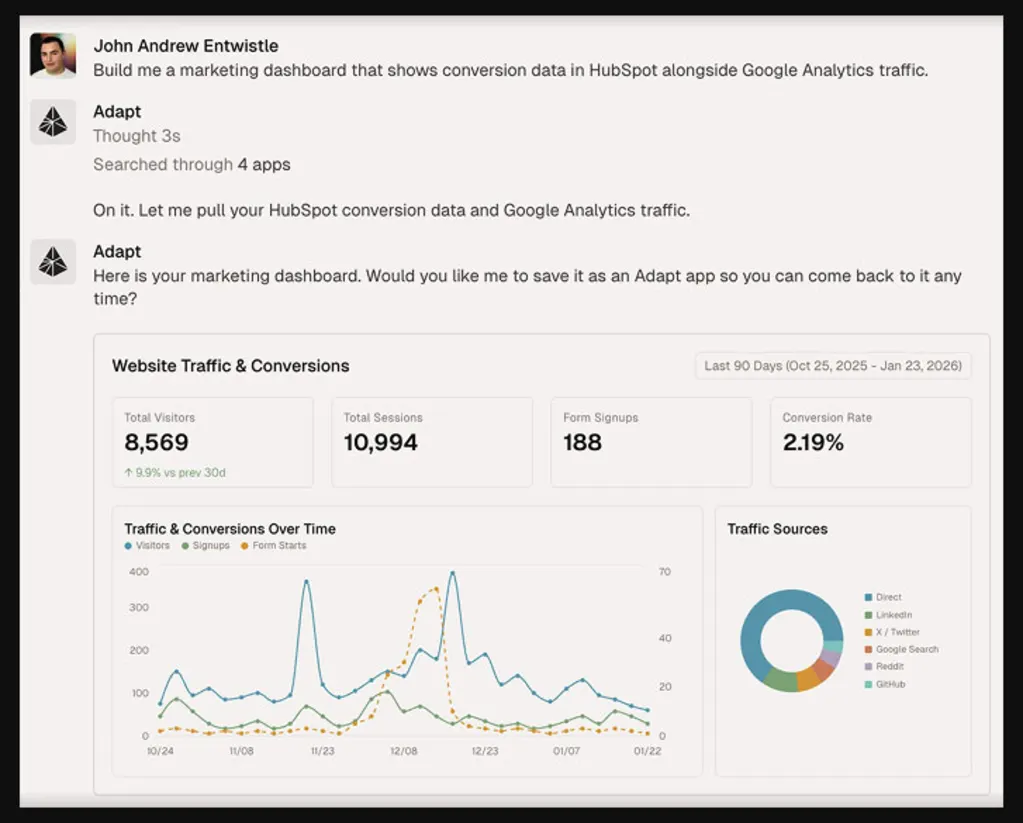This screenshot has width=1023, height=823.
Task: Select the LinkedIn legend marker in Traffic Sources
Action: 868,615
